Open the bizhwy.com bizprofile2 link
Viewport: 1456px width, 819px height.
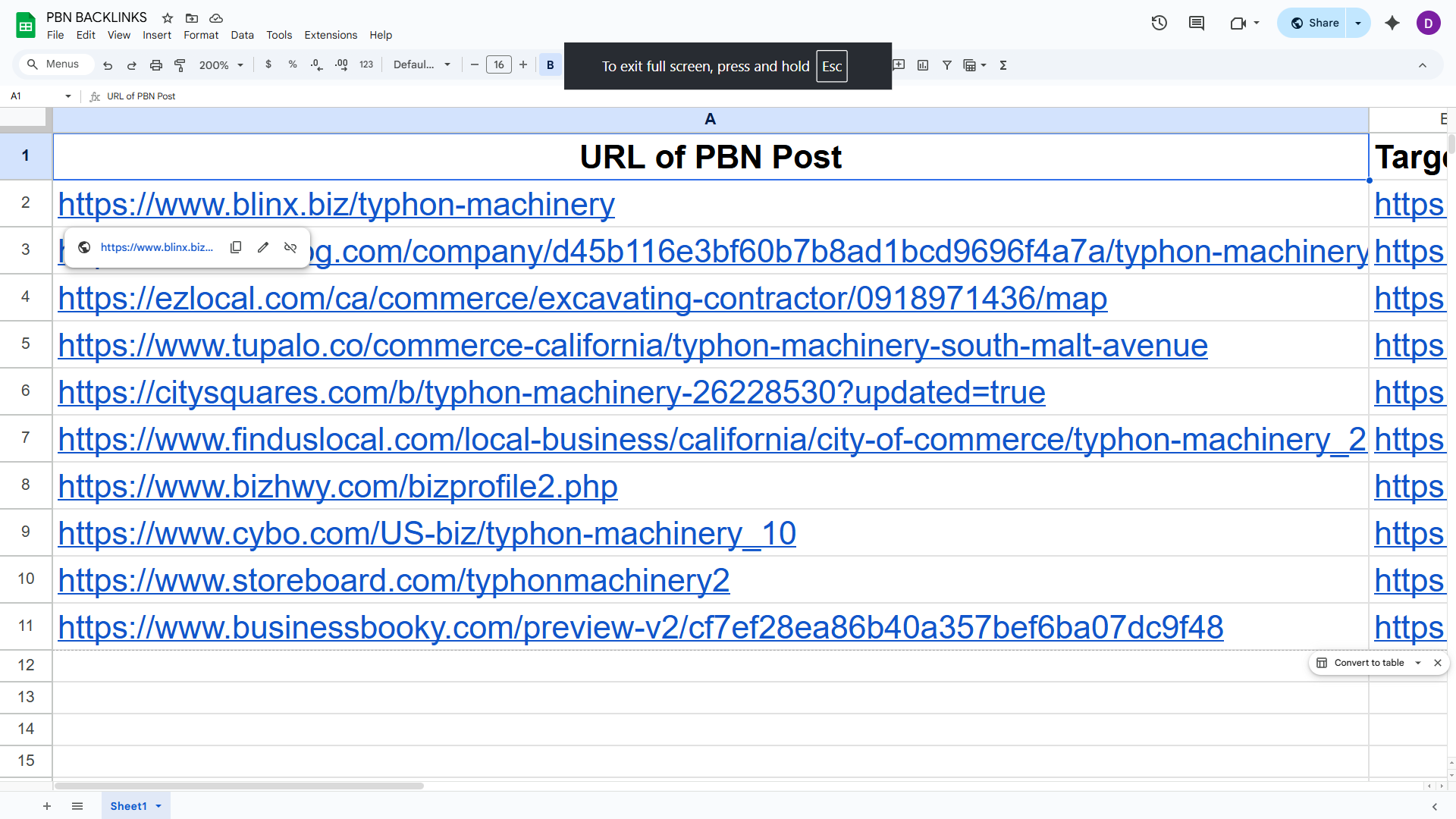[337, 487]
